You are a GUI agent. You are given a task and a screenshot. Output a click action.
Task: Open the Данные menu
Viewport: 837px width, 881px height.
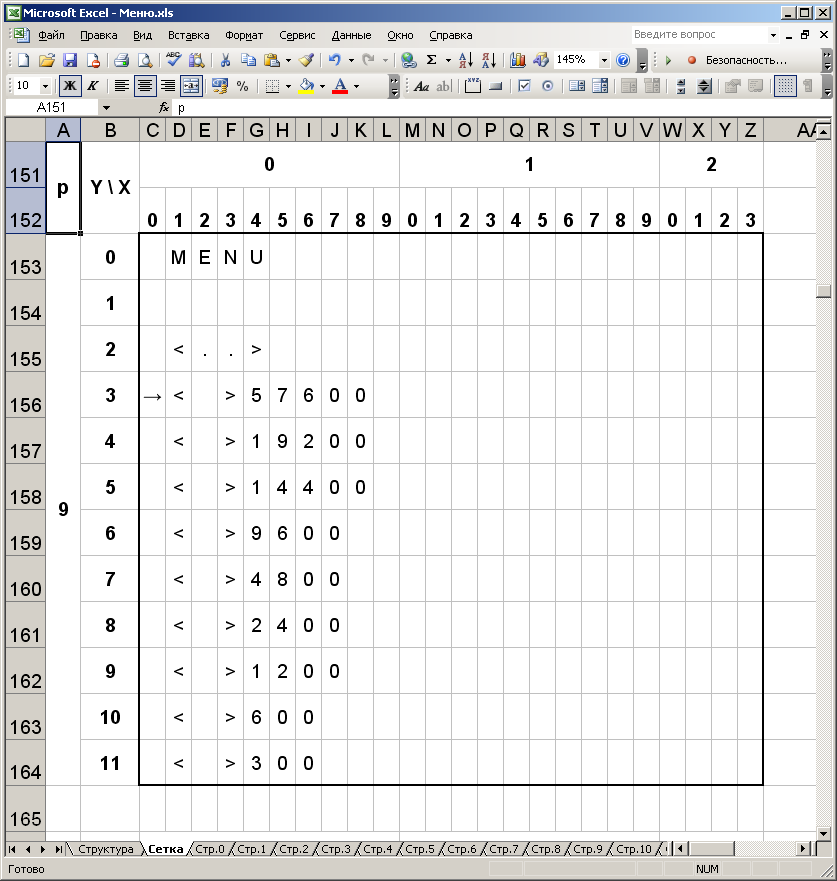(x=352, y=35)
